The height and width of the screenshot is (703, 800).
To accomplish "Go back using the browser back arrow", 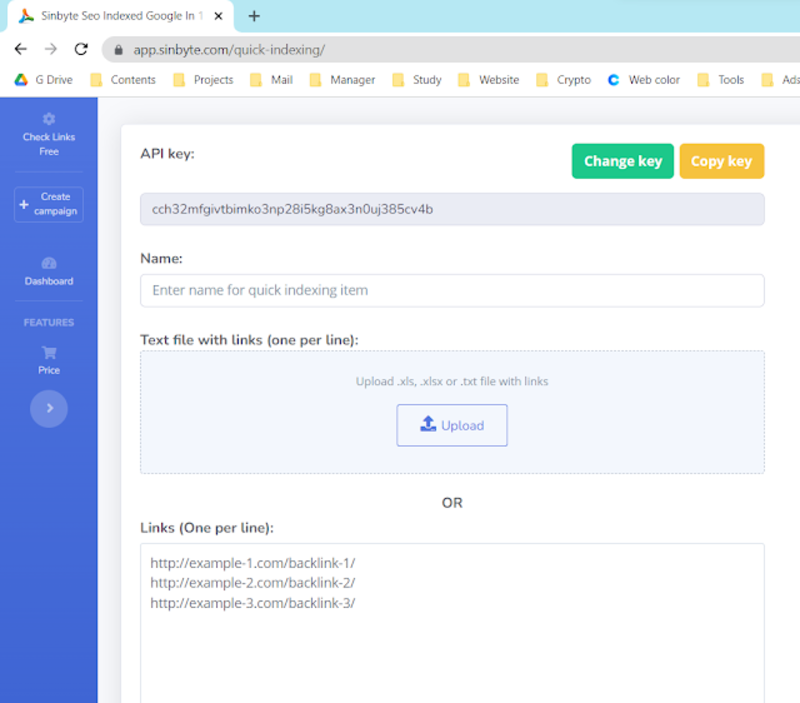I will pos(20,47).
